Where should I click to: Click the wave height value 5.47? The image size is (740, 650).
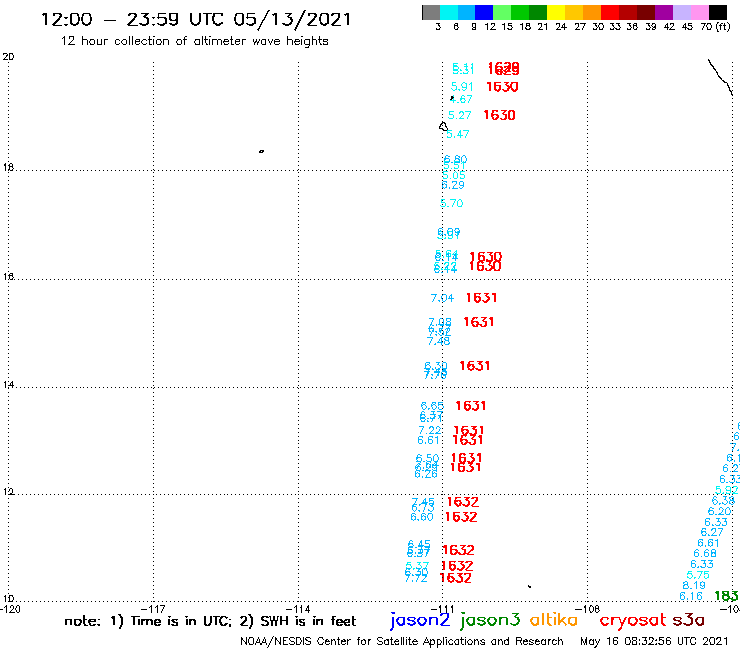coord(458,134)
